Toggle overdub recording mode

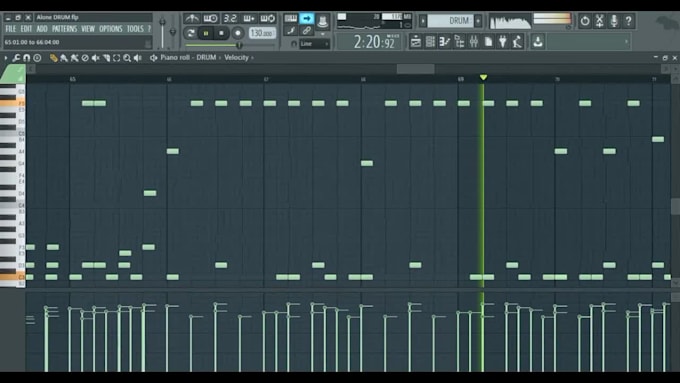[249, 18]
